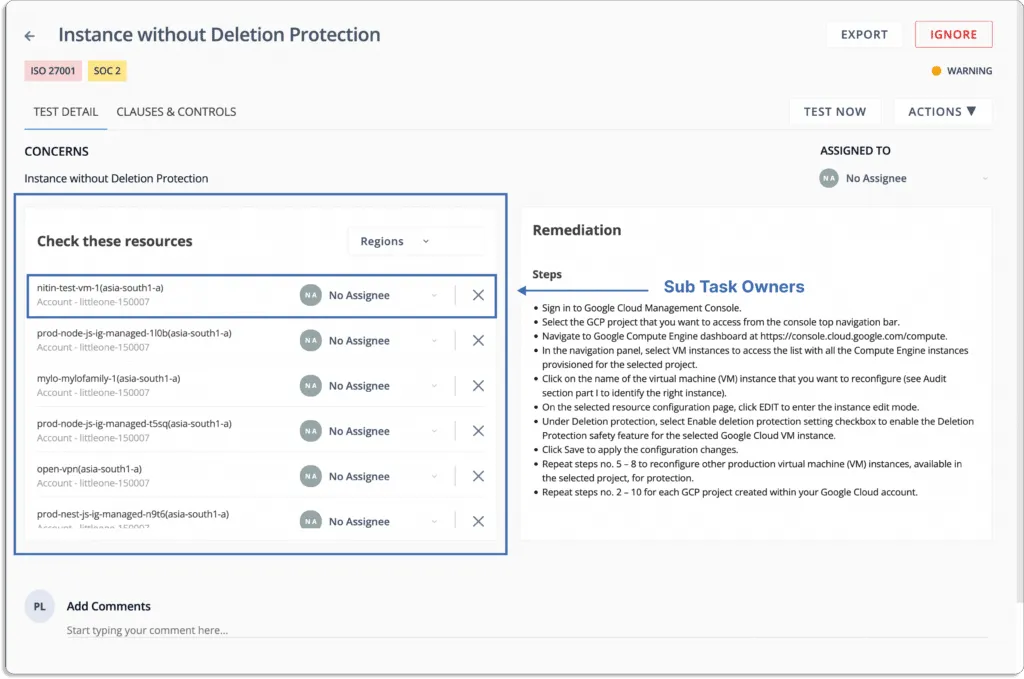Click NA avatar for mylo-mylofamily-1 row
Viewport: 1024px width, 679px height.
pos(311,386)
